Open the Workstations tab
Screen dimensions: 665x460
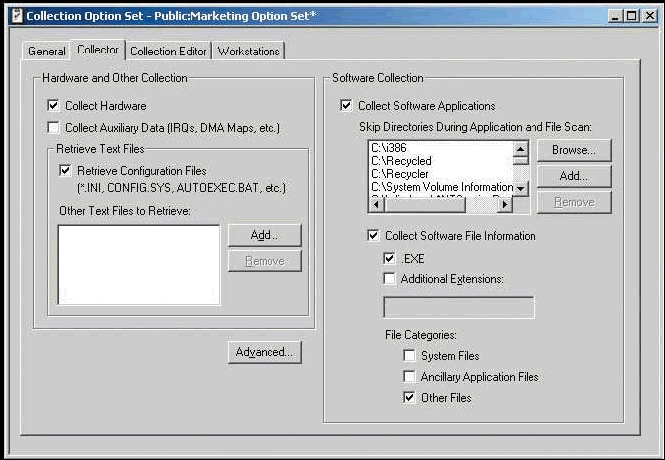click(x=249, y=51)
